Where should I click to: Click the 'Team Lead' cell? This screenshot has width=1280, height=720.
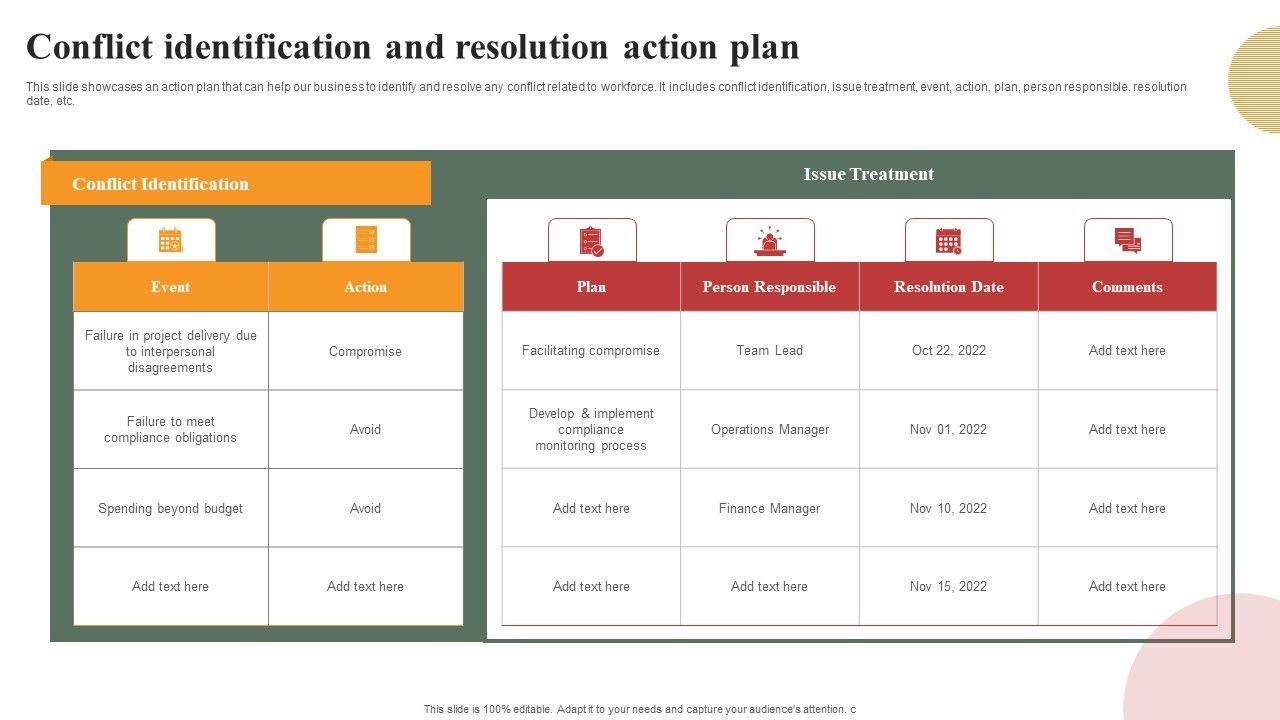(x=769, y=350)
